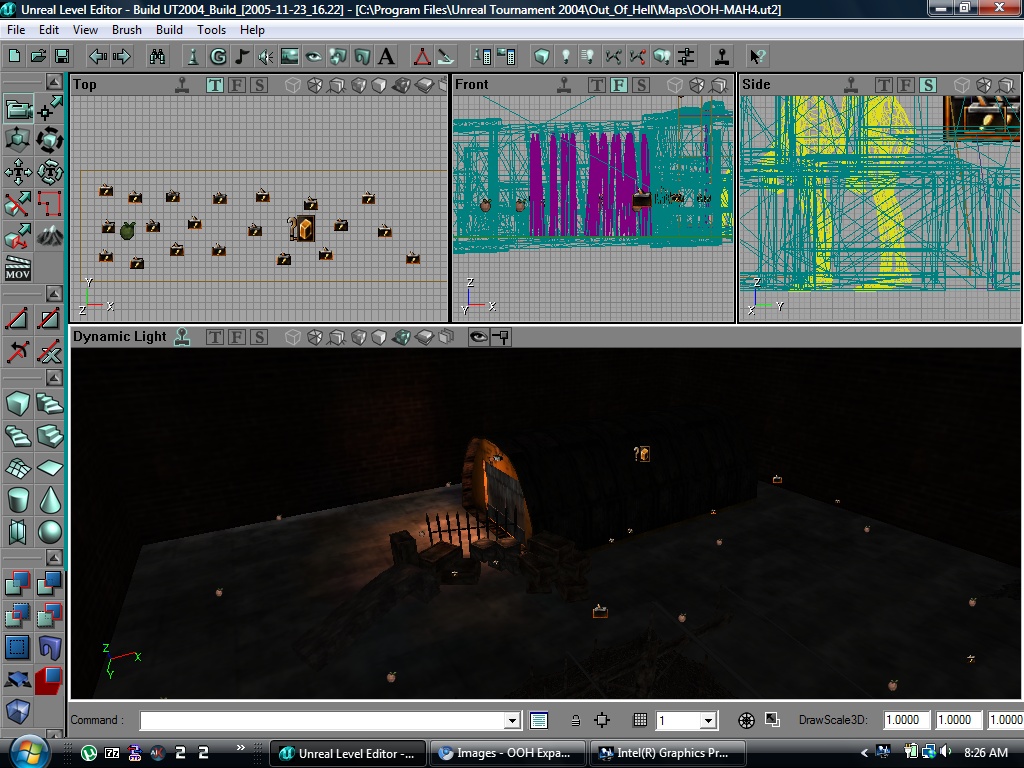
Task: Show hidden system tray icons arrow
Action: (x=864, y=753)
